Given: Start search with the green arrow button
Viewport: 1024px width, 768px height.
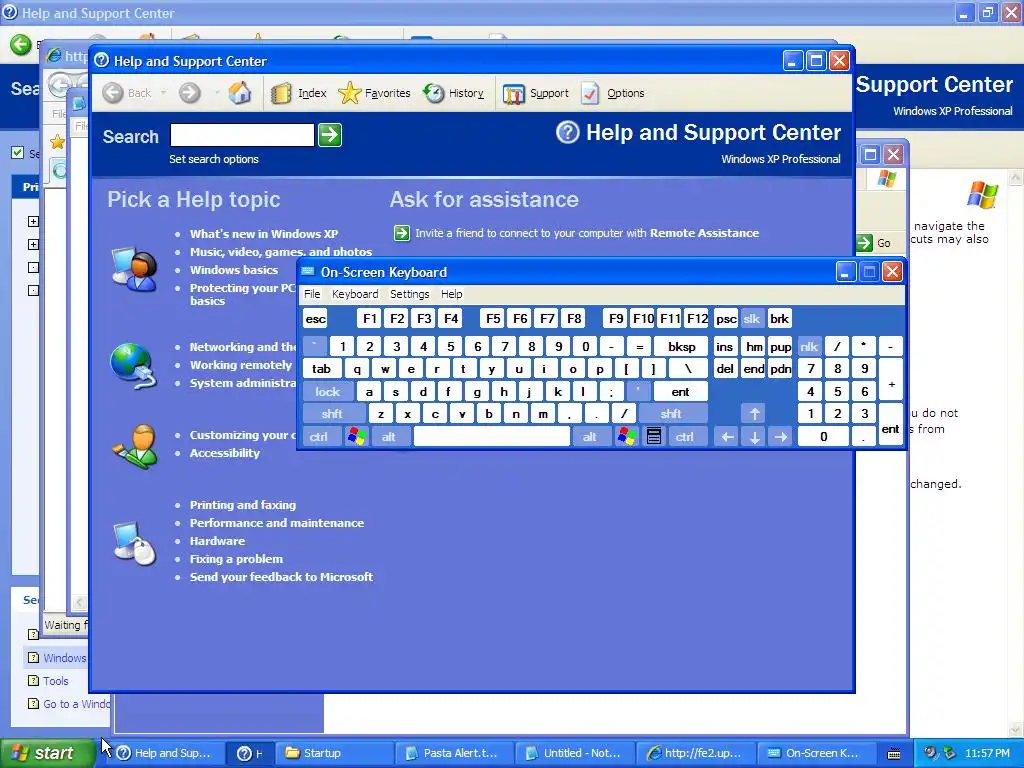Looking at the screenshot, I should tap(330, 135).
